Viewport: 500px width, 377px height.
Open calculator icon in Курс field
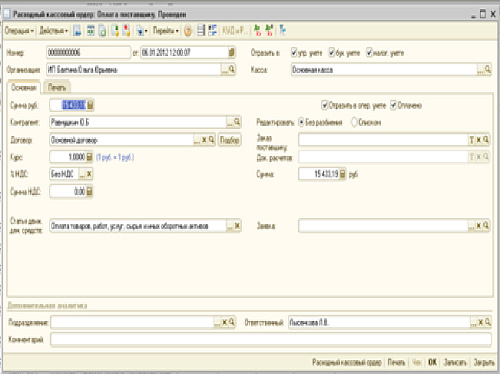(x=89, y=157)
